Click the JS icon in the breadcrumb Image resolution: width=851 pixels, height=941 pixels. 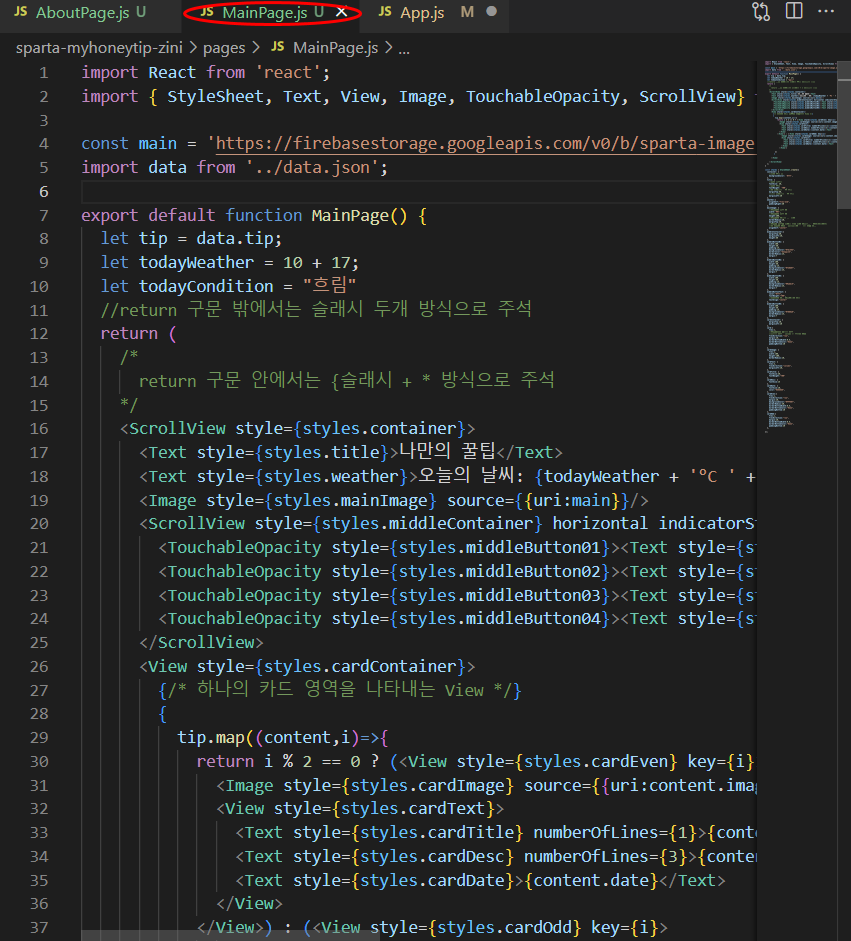click(x=278, y=47)
